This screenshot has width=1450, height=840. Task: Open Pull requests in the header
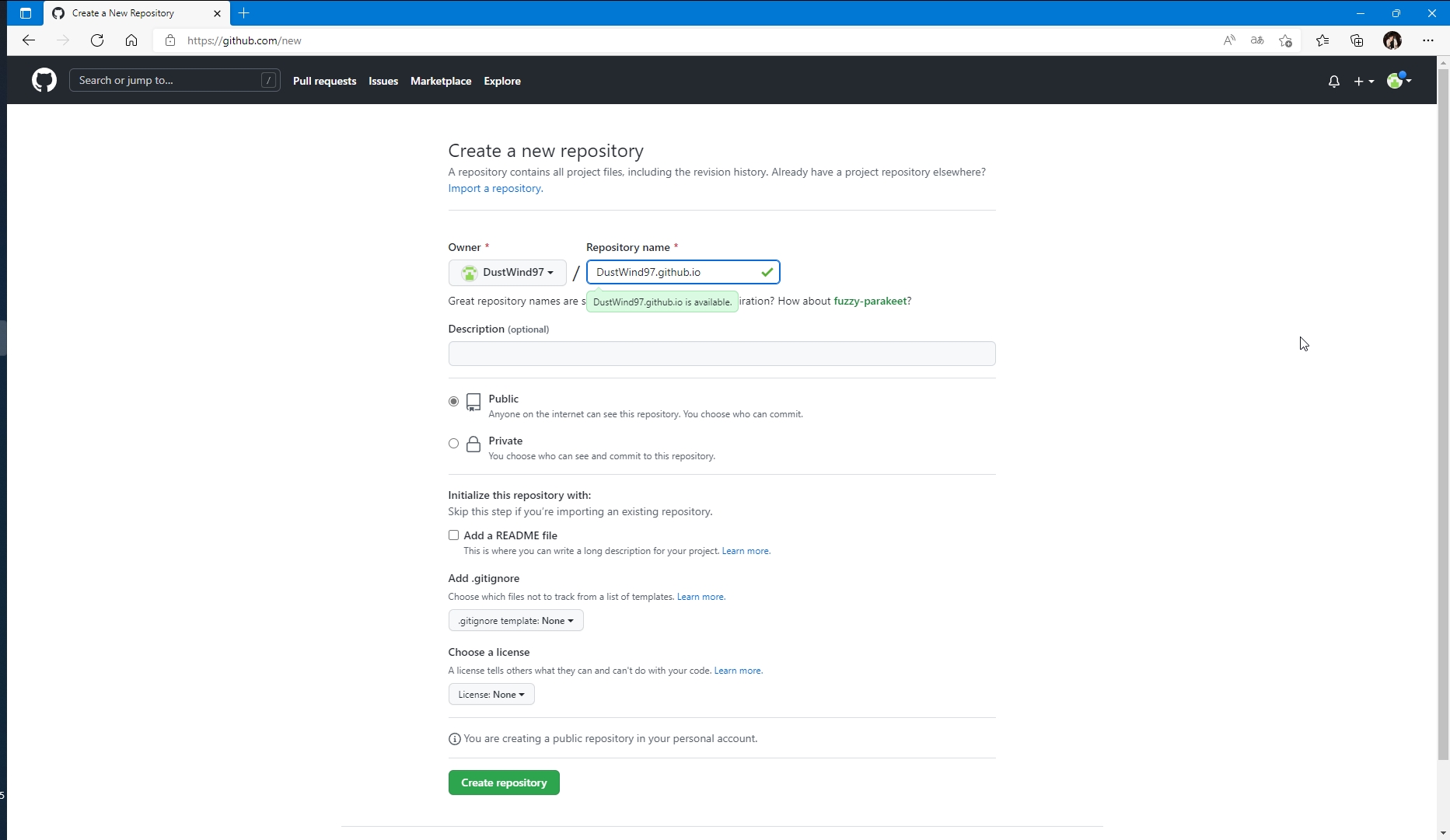pyautogui.click(x=324, y=81)
